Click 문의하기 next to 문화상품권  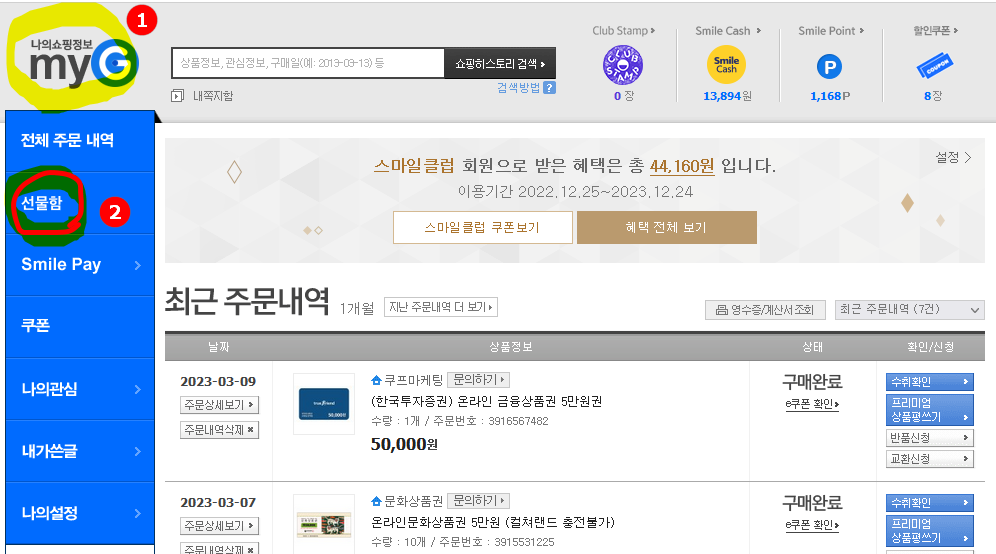click(478, 501)
